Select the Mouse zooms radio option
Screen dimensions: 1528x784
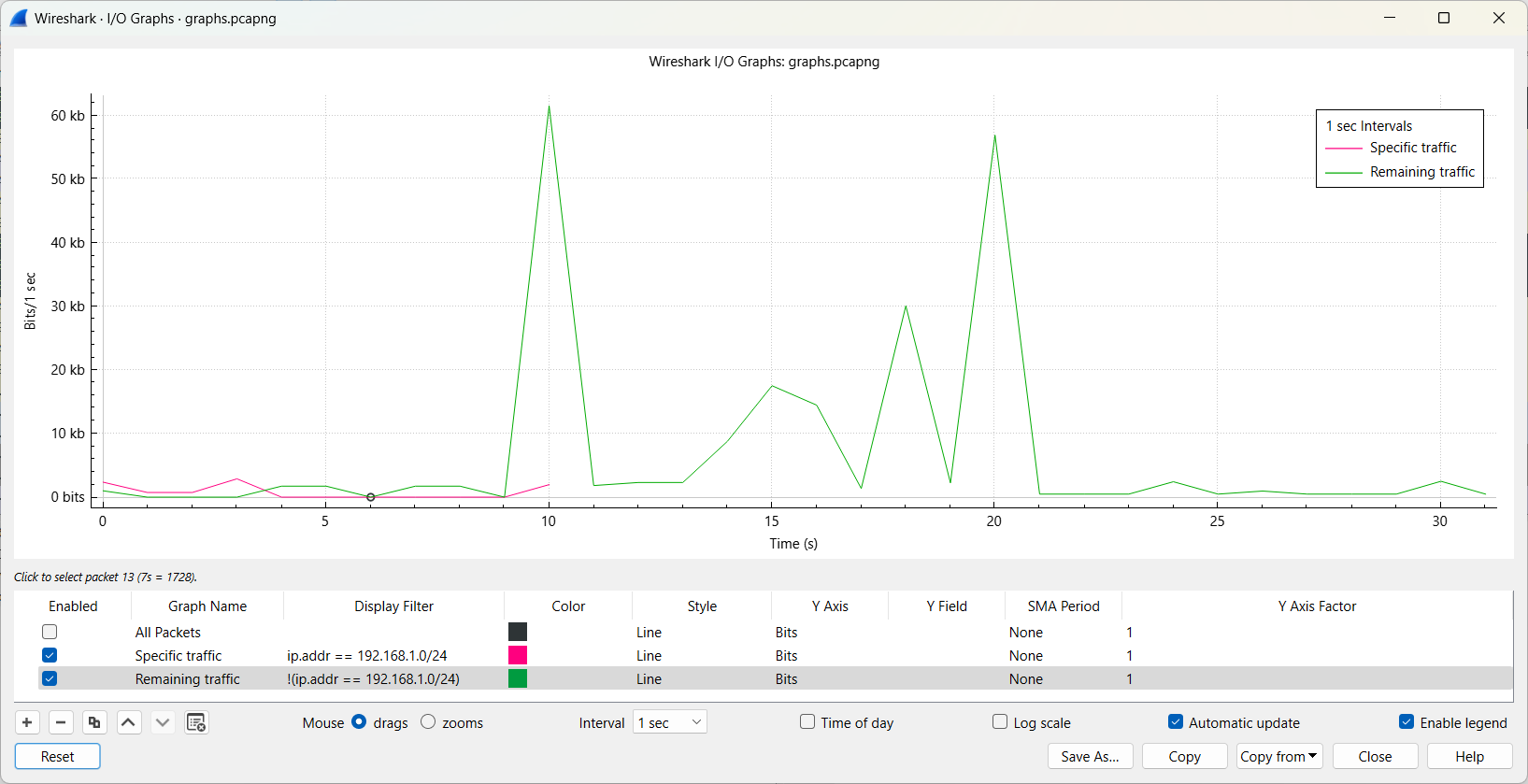click(428, 722)
